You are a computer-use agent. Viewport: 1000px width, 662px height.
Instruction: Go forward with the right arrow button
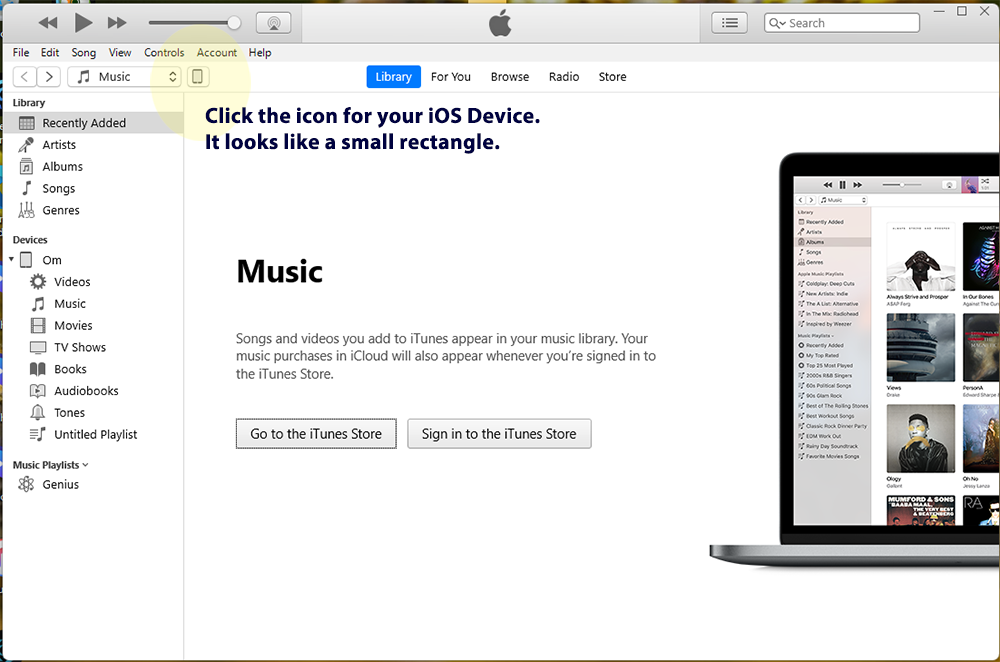48,77
